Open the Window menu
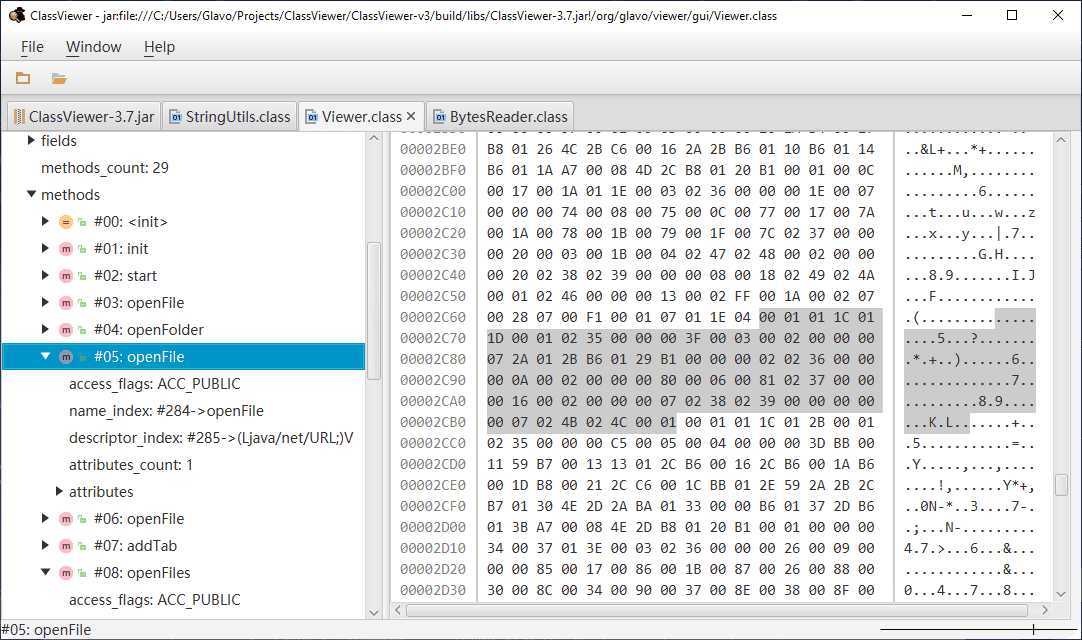The width and height of the screenshot is (1082, 640). pos(93,47)
